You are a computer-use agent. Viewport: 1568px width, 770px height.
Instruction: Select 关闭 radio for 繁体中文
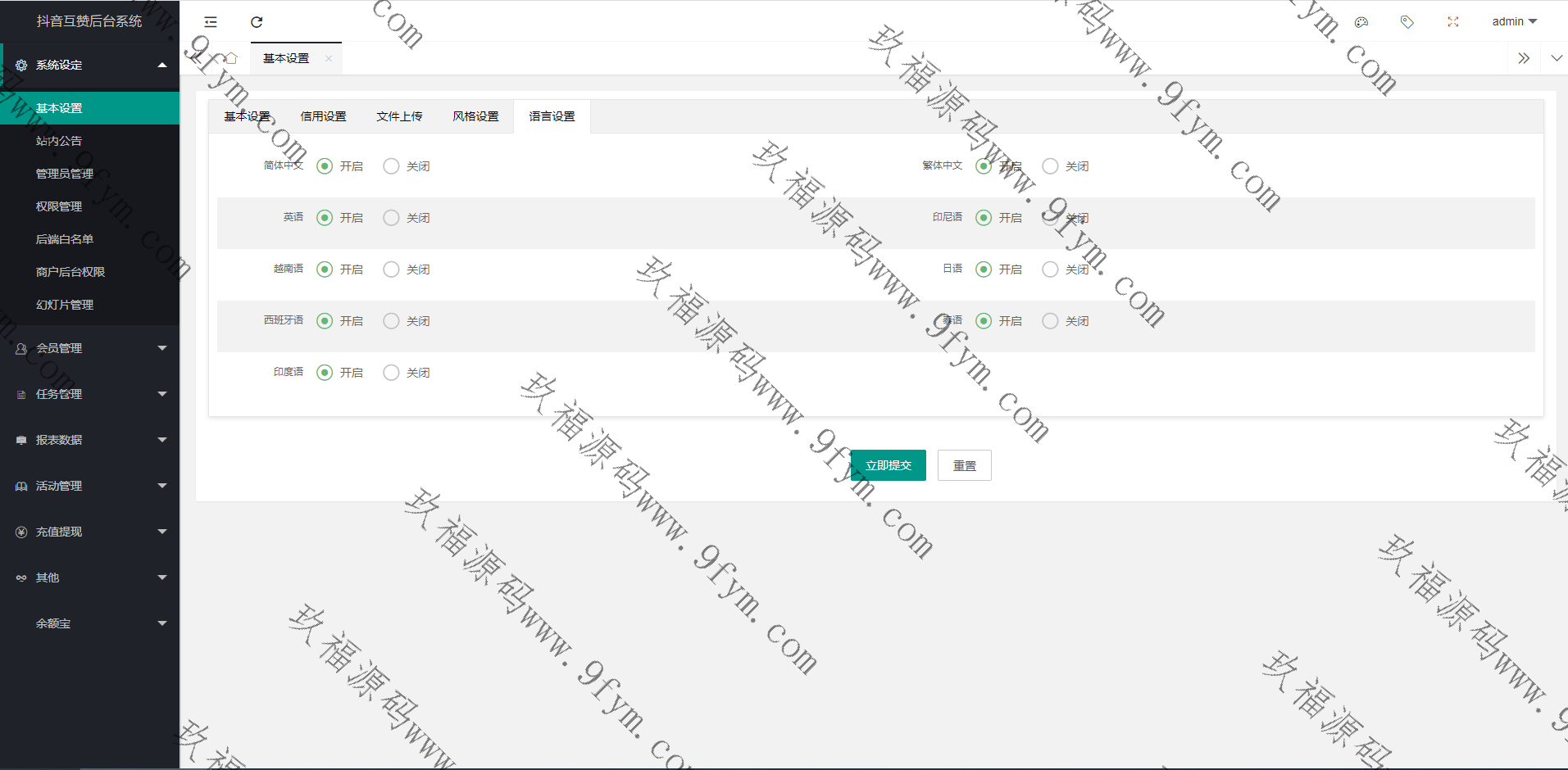1050,166
